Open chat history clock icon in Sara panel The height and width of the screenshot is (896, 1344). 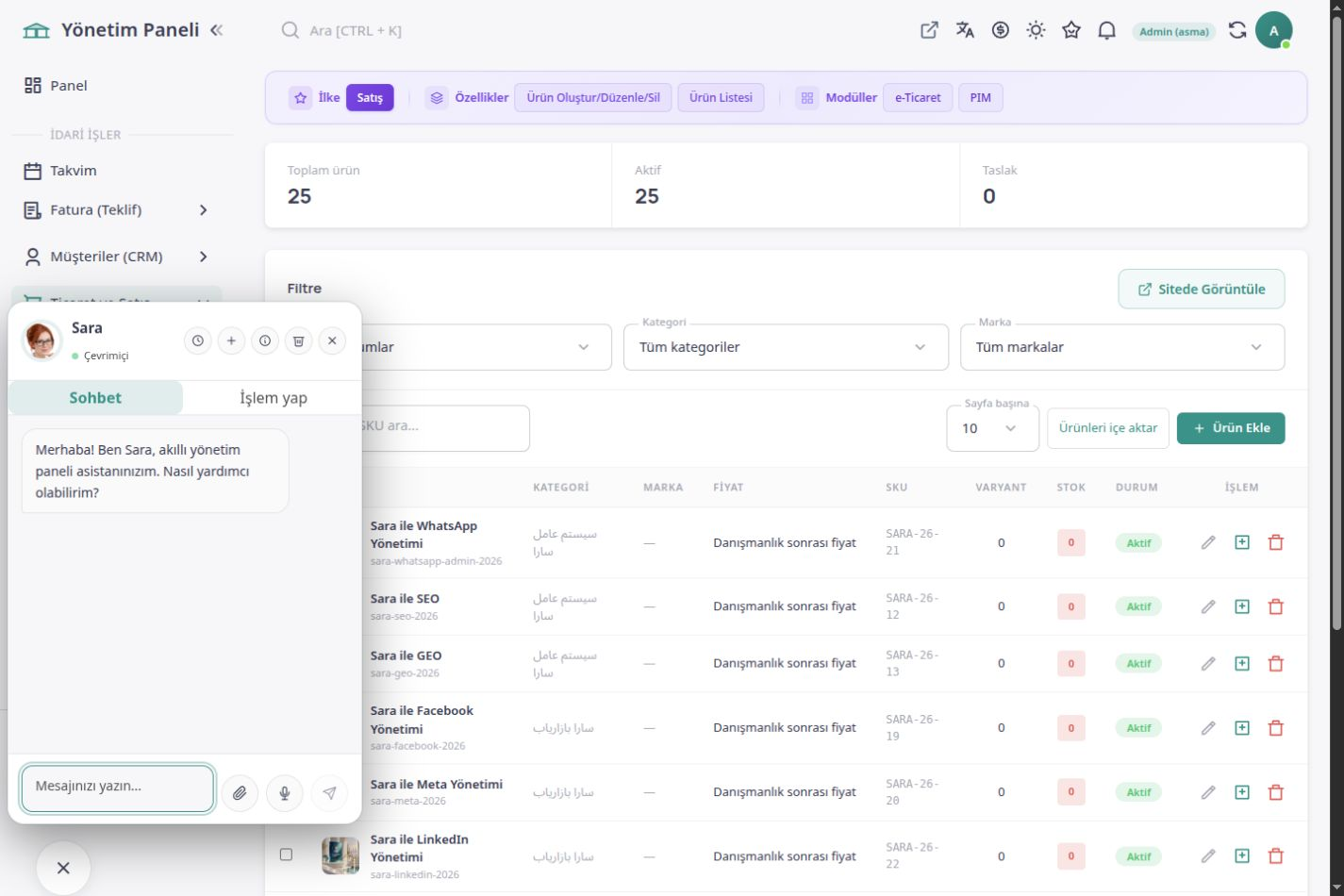(x=197, y=341)
